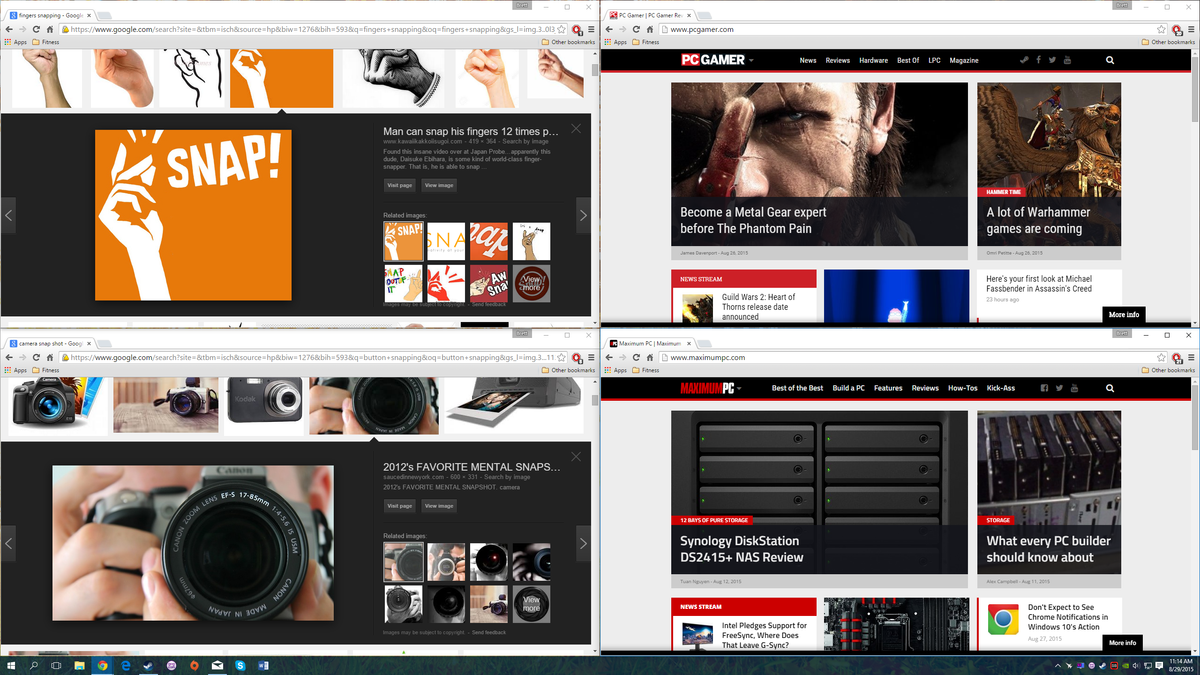Click the Maximum PC search icon
This screenshot has height=675, width=1200.
(1108, 388)
